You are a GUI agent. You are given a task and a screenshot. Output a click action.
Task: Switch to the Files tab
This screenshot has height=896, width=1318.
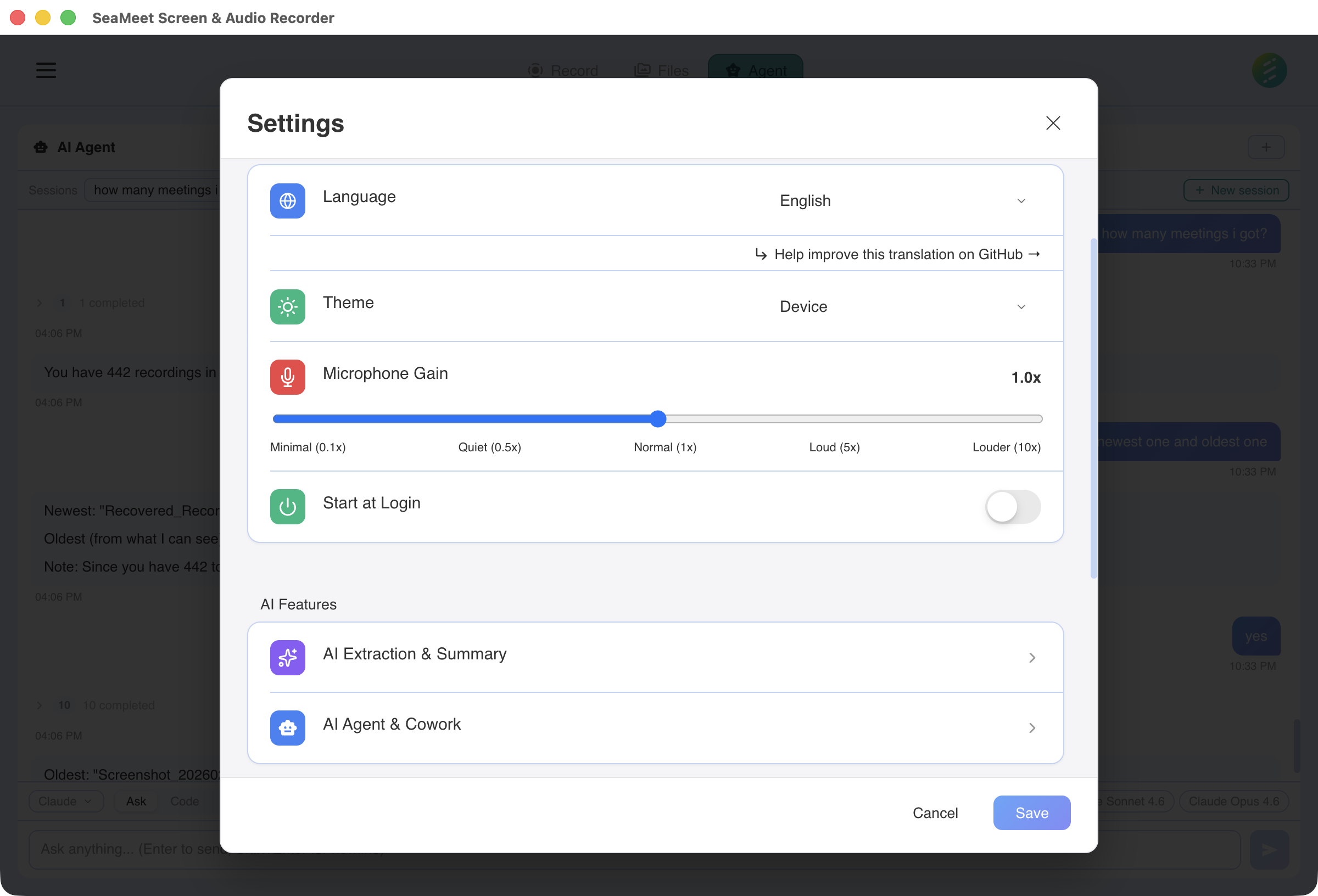[x=661, y=70]
